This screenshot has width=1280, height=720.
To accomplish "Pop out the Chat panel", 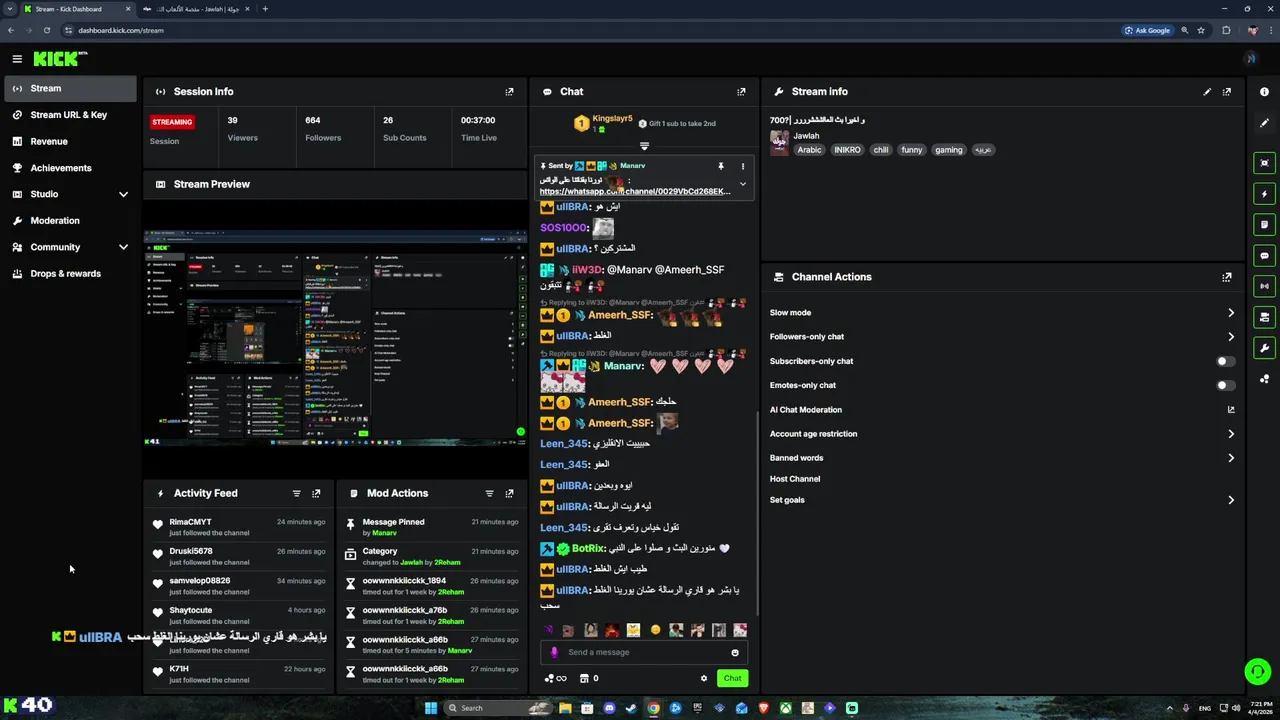I will pyautogui.click(x=741, y=92).
